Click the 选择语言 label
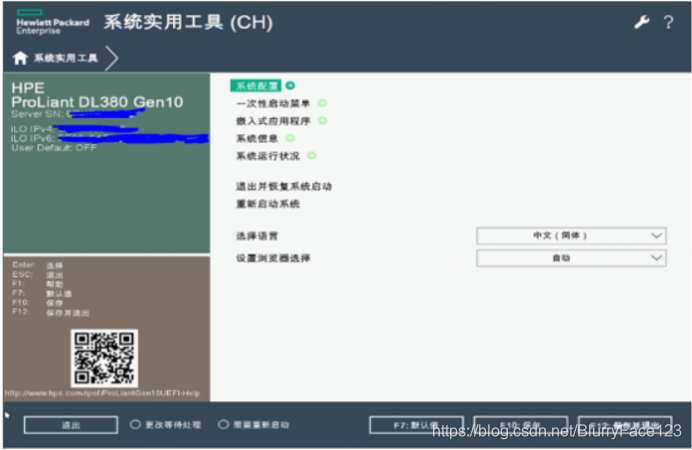Screen dimensions: 692x450 pyautogui.click(x=257, y=236)
